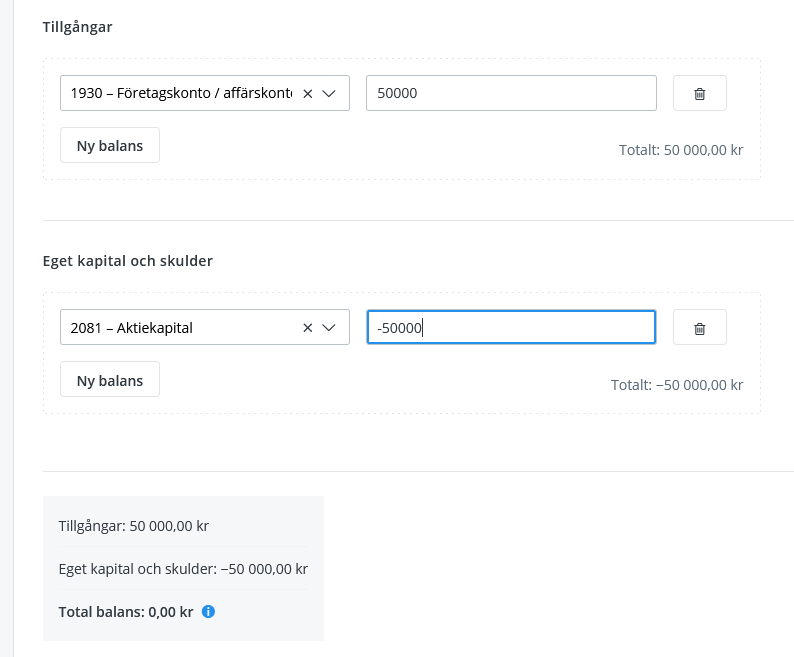Click the amount field containing -50000
The image size is (794, 657).
(511, 327)
